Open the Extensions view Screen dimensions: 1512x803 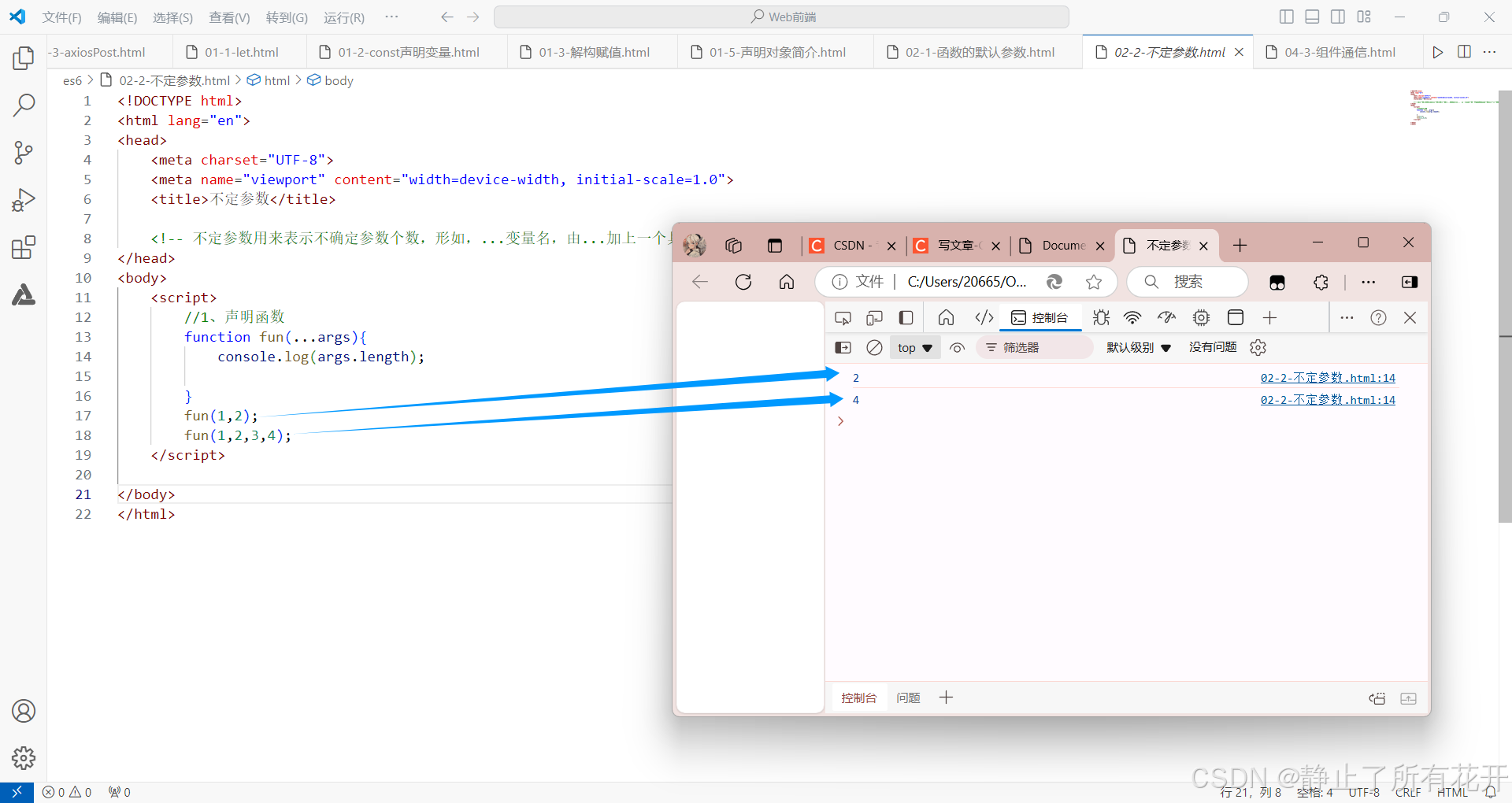pyautogui.click(x=24, y=247)
